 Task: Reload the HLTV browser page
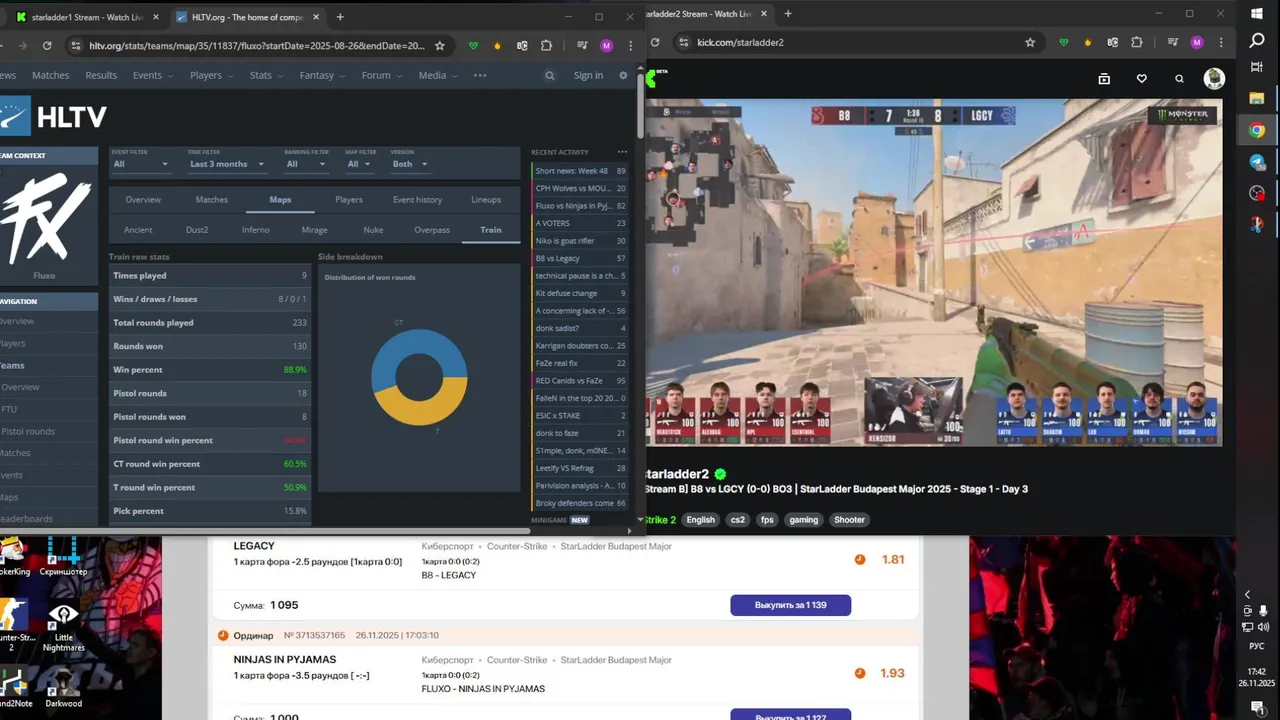(x=47, y=46)
